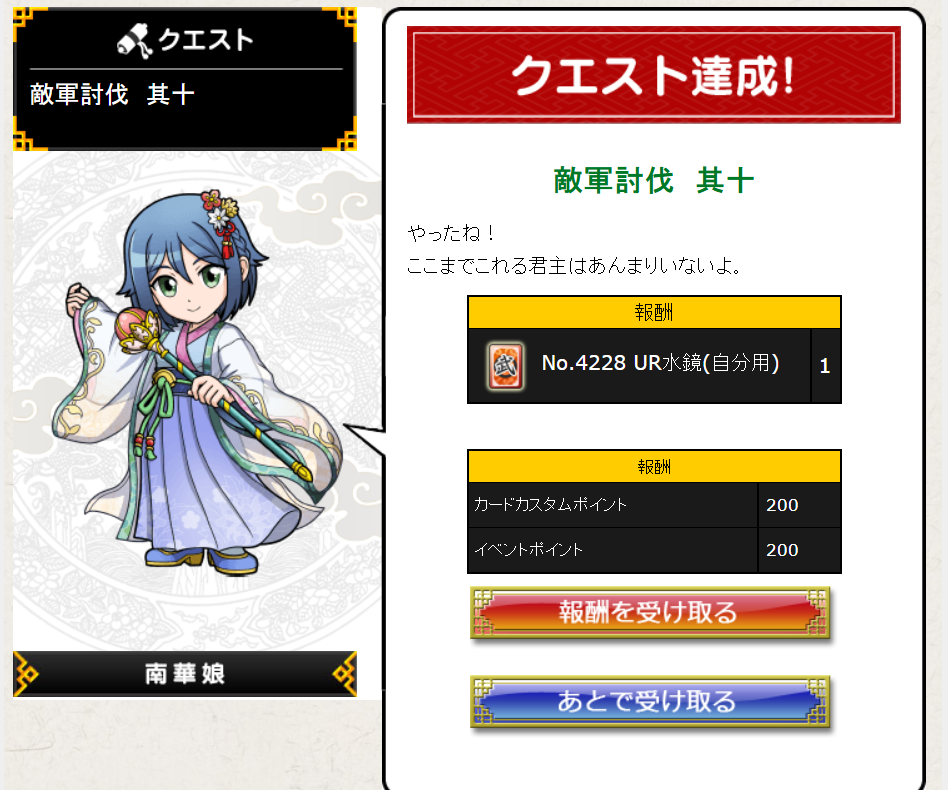Viewport: 948px width, 790px height.
Task: Click the 南華娘 character illustration
Action: tap(196, 383)
